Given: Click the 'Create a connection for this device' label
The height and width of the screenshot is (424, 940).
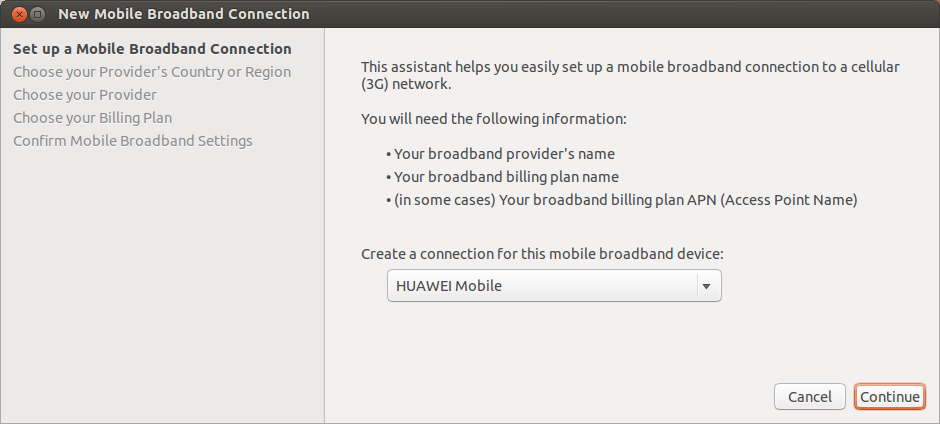Looking at the screenshot, I should [x=543, y=254].
